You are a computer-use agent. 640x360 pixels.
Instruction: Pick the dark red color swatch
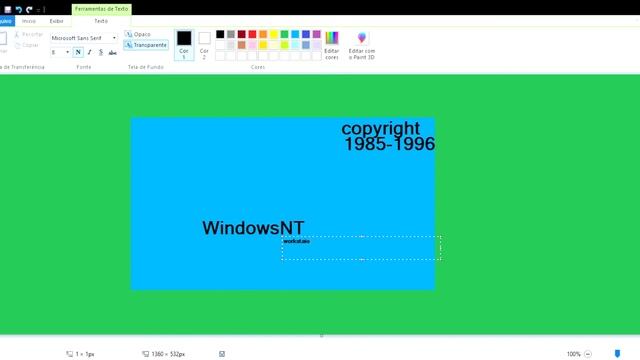(x=242, y=34)
